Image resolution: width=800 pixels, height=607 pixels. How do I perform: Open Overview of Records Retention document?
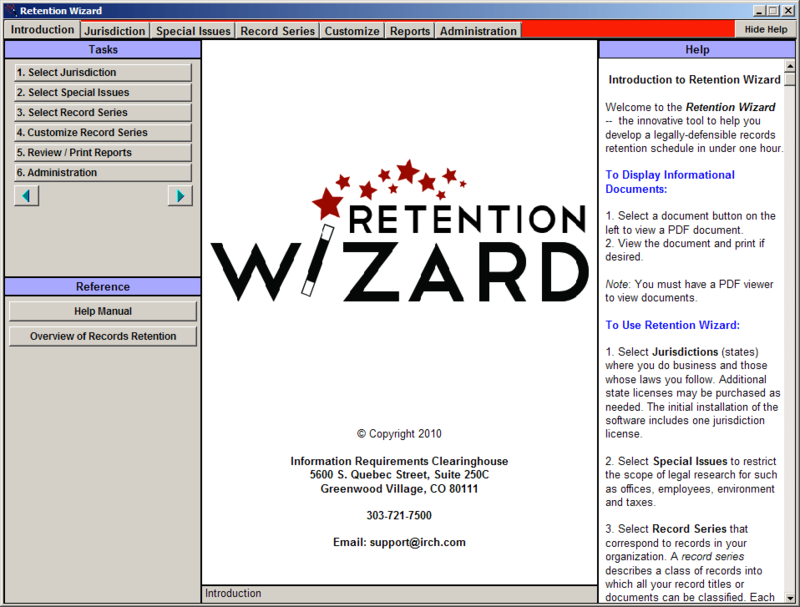tap(102, 337)
